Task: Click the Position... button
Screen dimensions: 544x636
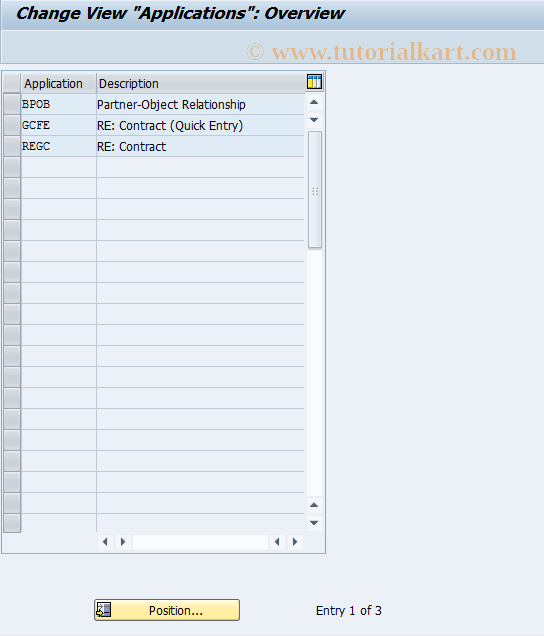Action: pyautogui.click(x=167, y=610)
